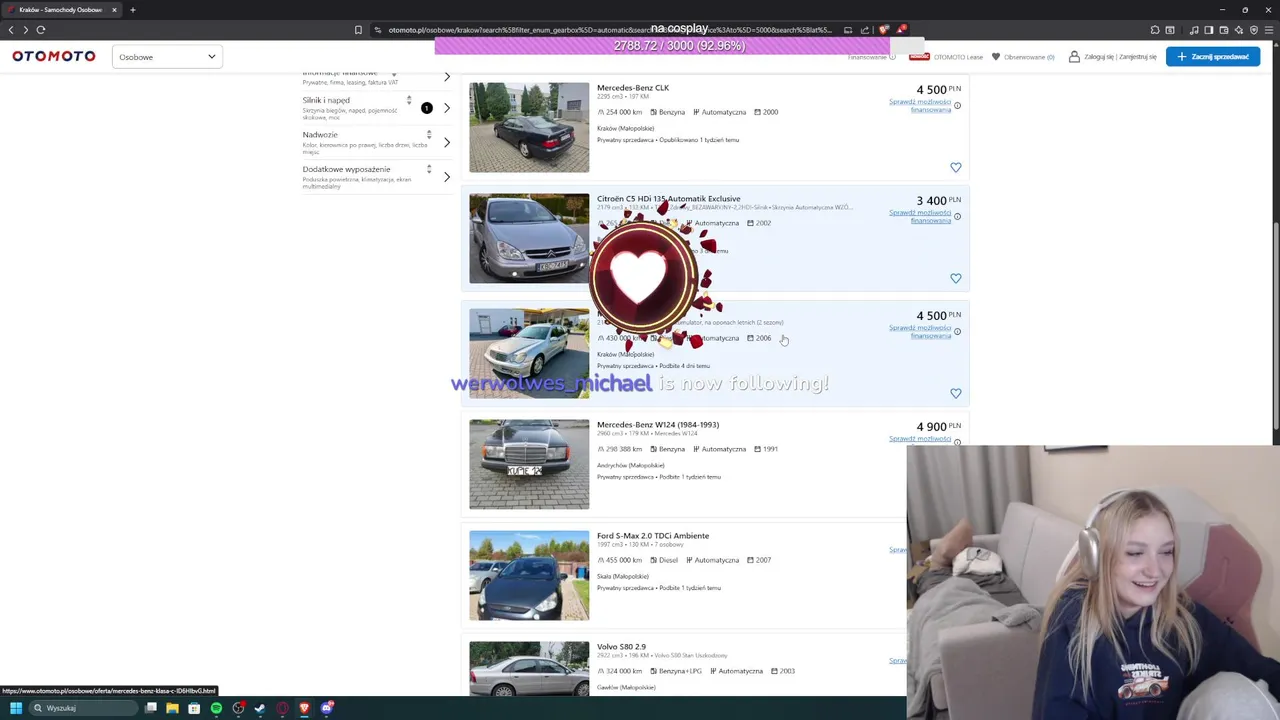Click the silver Citroën C5 photo

pyautogui.click(x=529, y=238)
